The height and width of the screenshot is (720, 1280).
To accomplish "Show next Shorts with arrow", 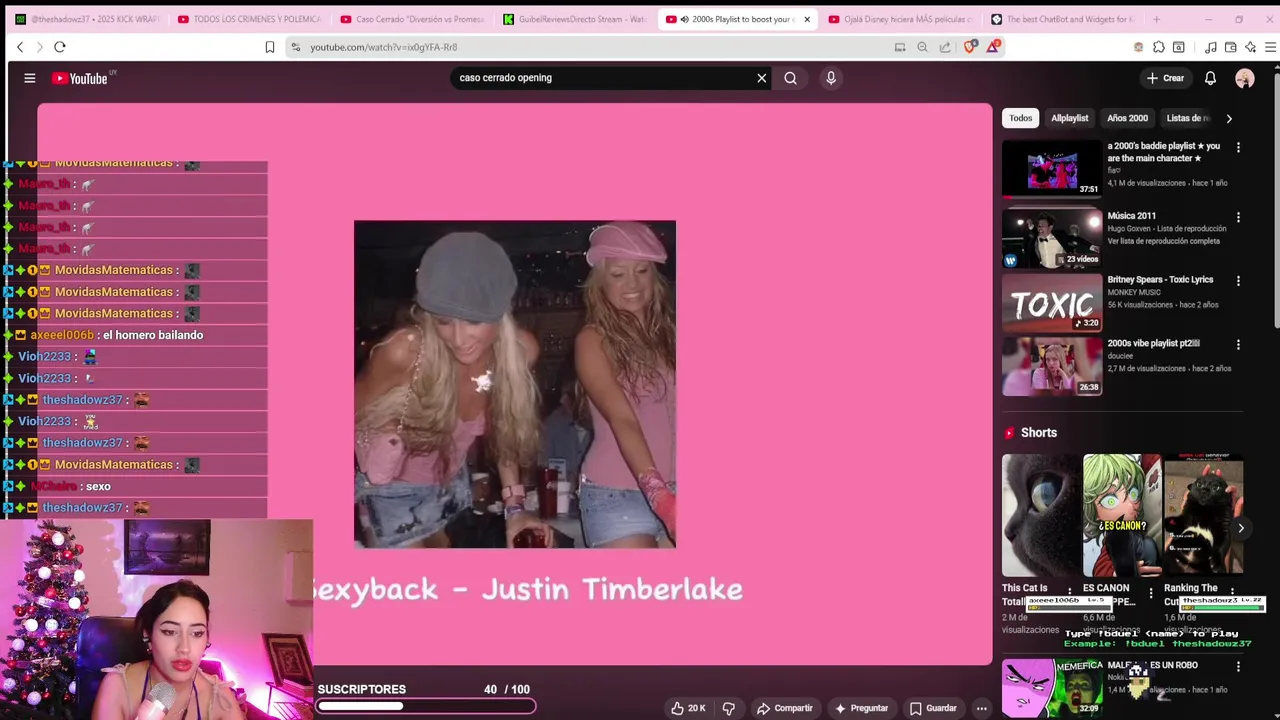I will coord(1241,528).
